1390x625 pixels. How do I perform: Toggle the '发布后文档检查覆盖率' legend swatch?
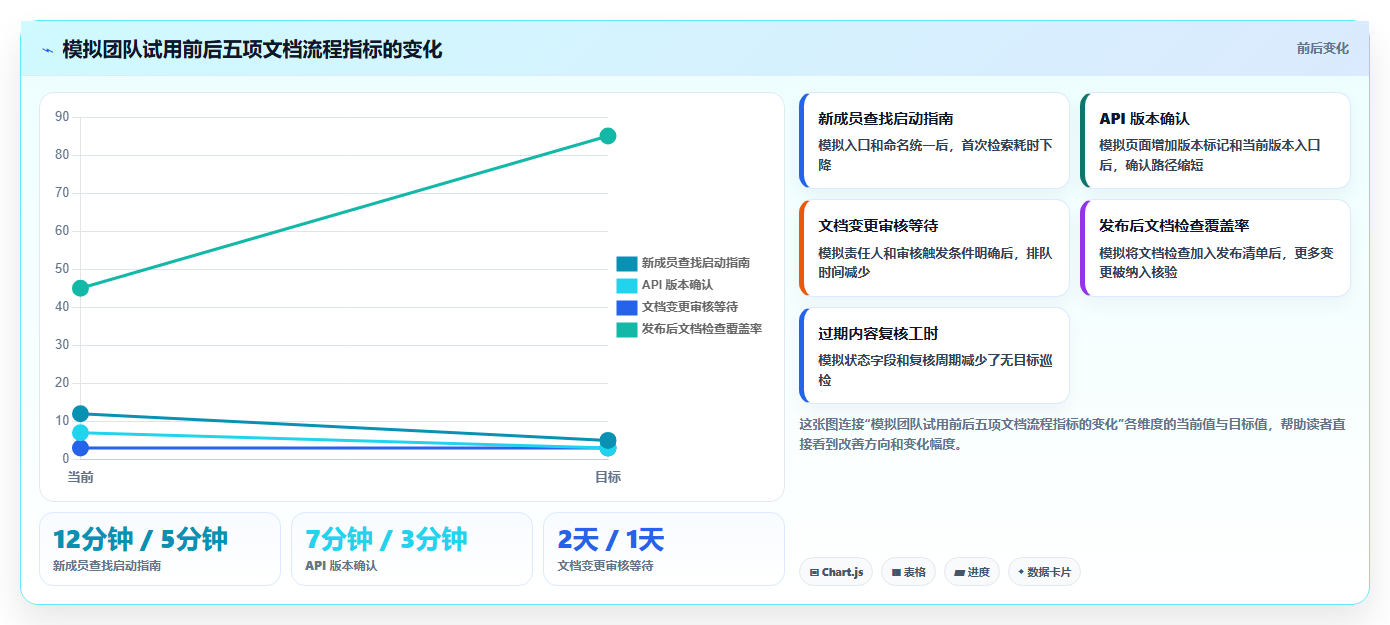[x=626, y=329]
